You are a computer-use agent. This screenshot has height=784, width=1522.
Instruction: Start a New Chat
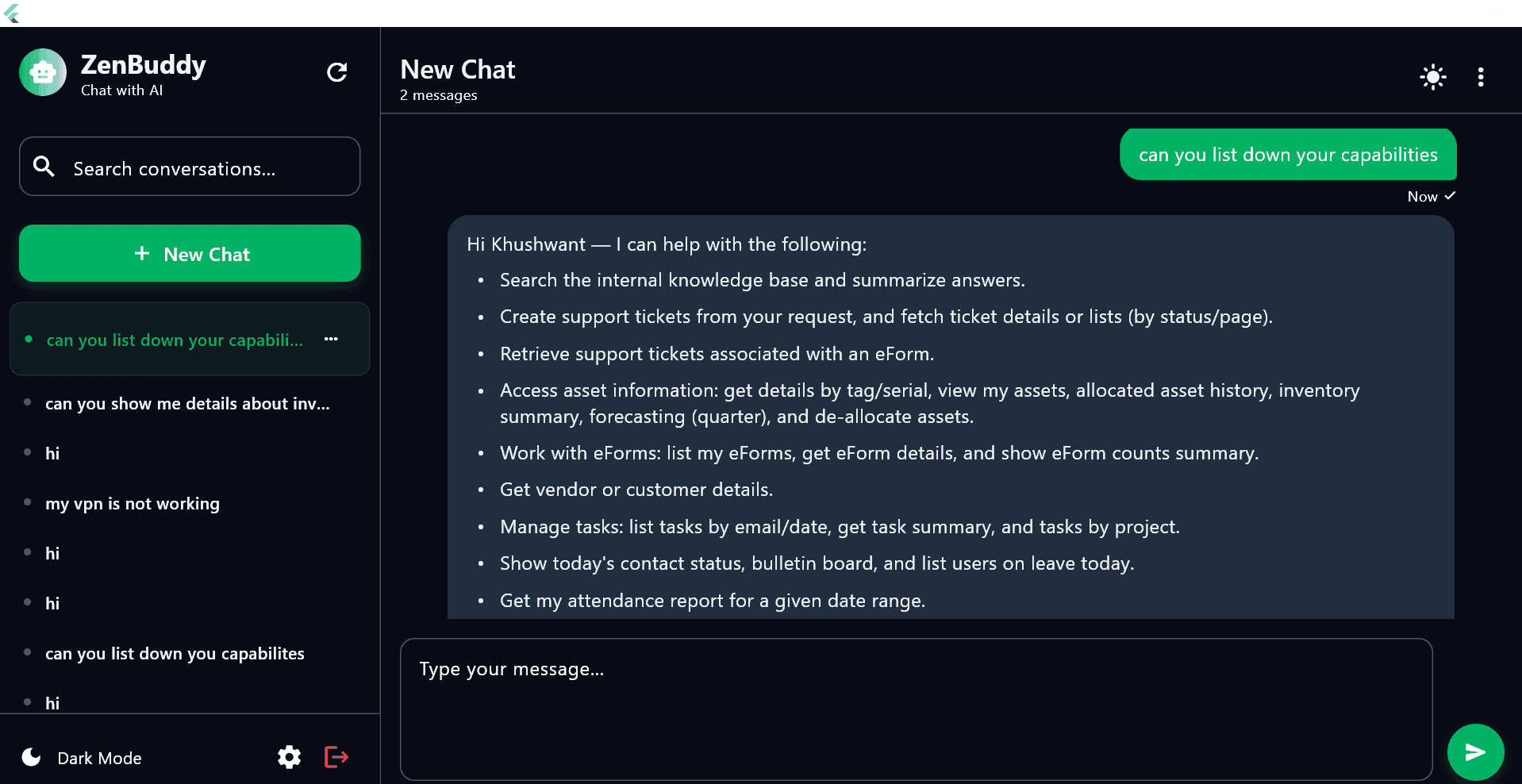(190, 253)
